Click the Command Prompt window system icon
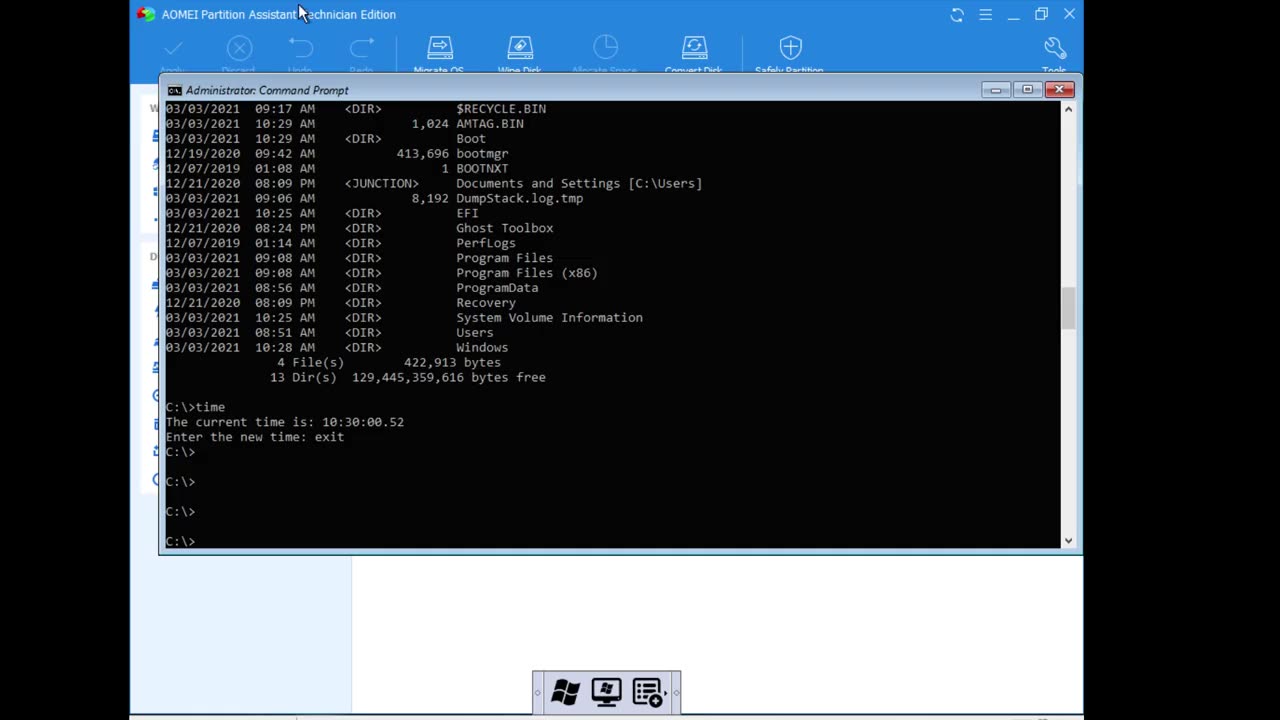1280x720 pixels. pos(174,90)
